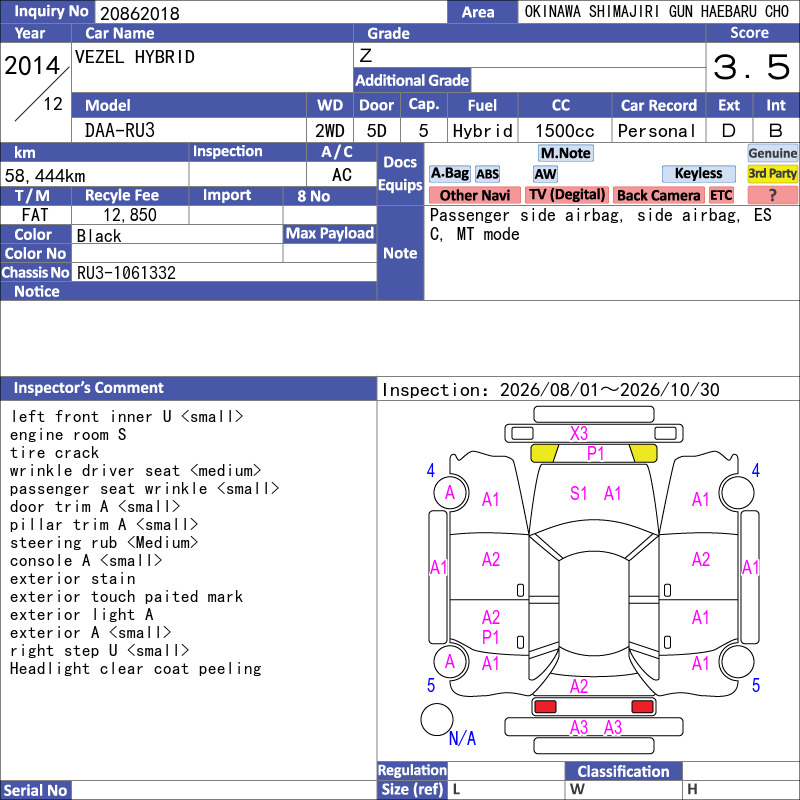Click the yellow 3rd Party badge
The width and height of the screenshot is (800, 800).
tap(772, 174)
